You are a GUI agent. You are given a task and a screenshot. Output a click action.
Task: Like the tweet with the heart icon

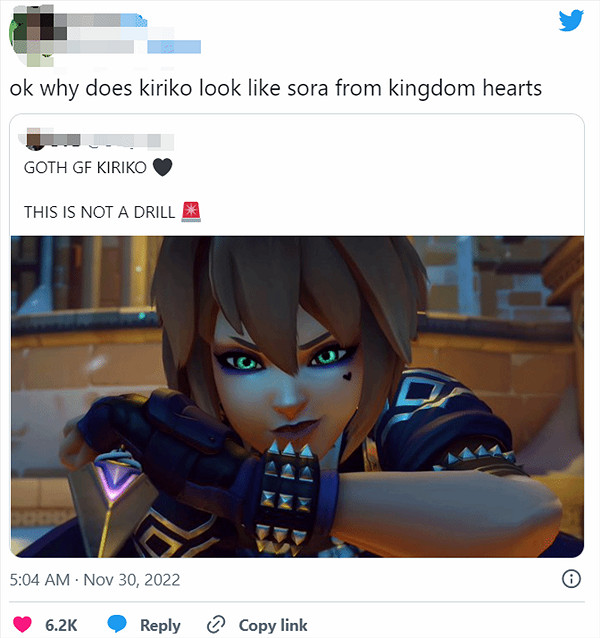click(22, 625)
